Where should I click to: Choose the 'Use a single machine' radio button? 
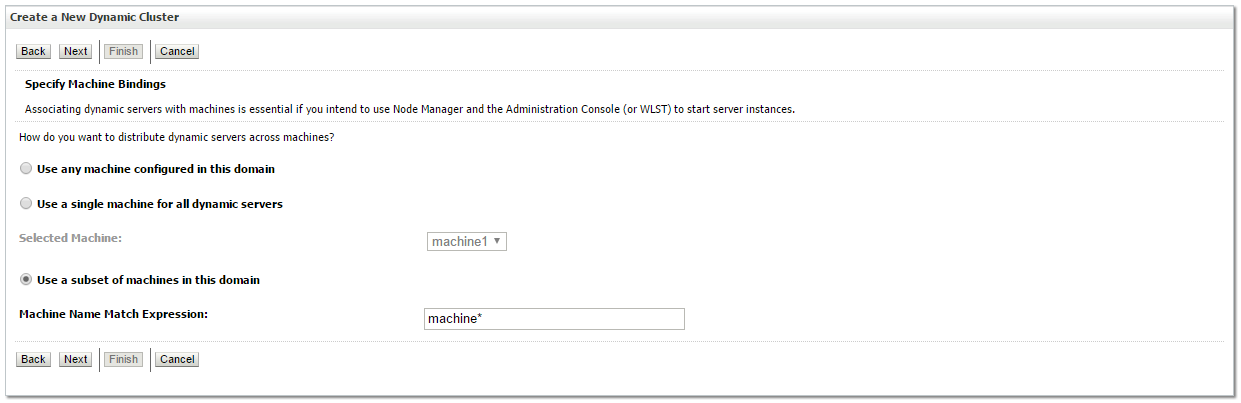26,203
